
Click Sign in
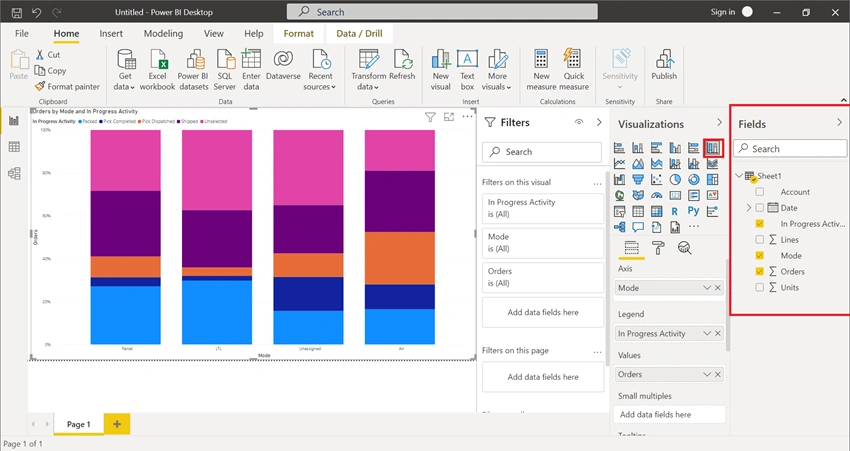pyautogui.click(x=723, y=12)
